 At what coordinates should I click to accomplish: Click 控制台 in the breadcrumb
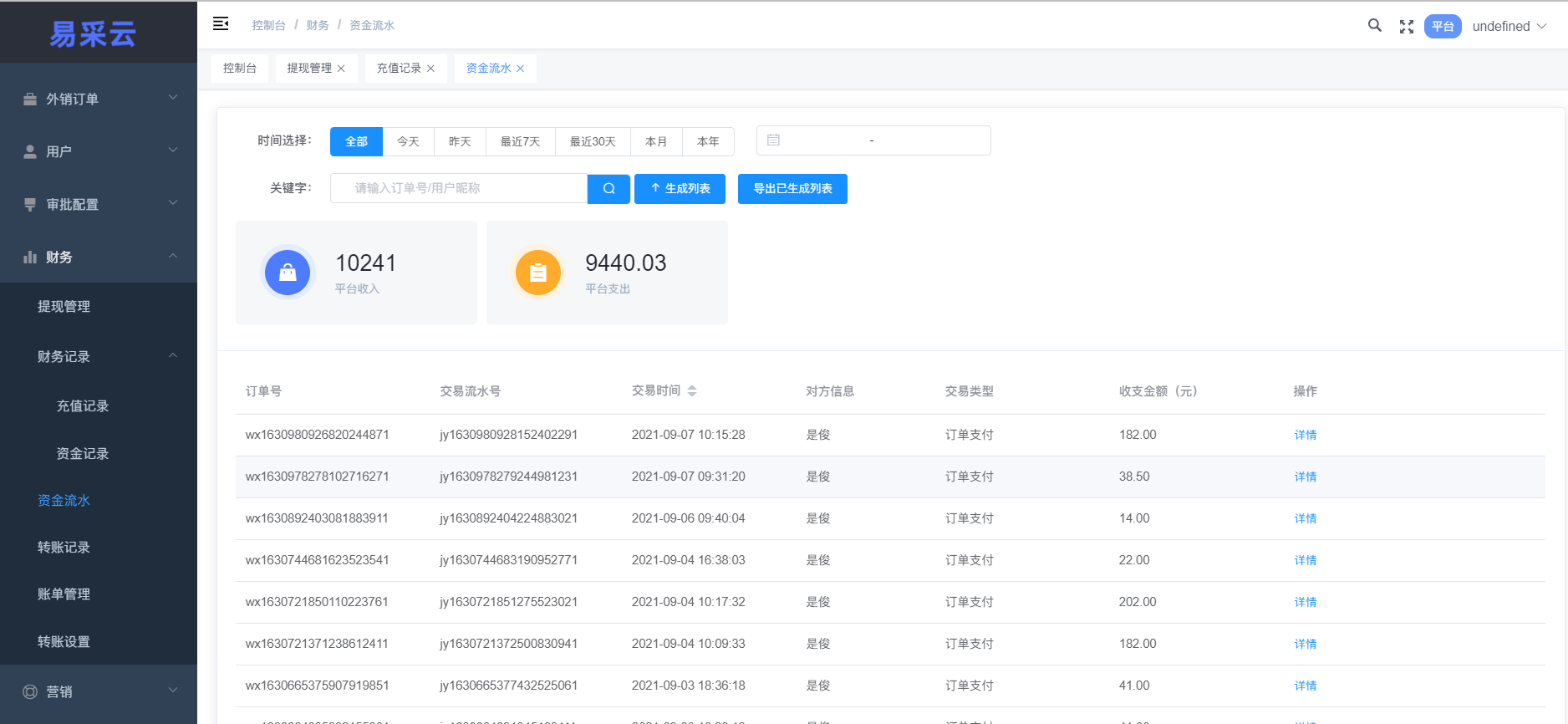click(268, 26)
